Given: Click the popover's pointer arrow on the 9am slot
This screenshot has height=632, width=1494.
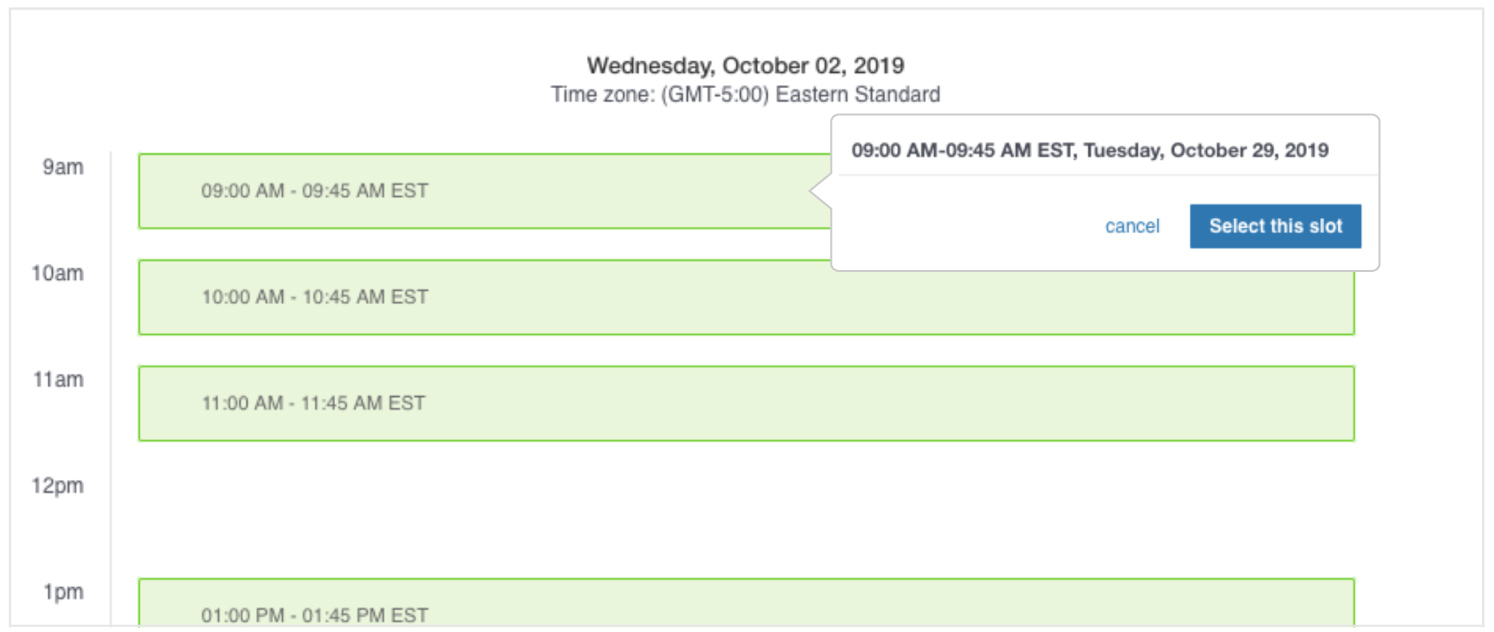Looking at the screenshot, I should coord(821,191).
